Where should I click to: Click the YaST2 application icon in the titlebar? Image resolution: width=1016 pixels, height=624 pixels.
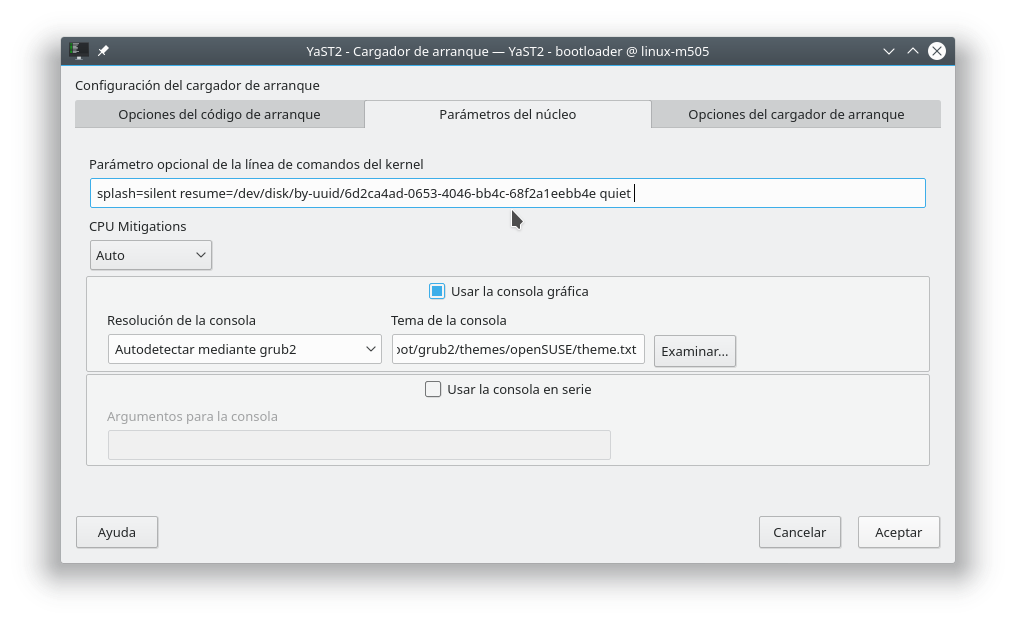[x=77, y=50]
